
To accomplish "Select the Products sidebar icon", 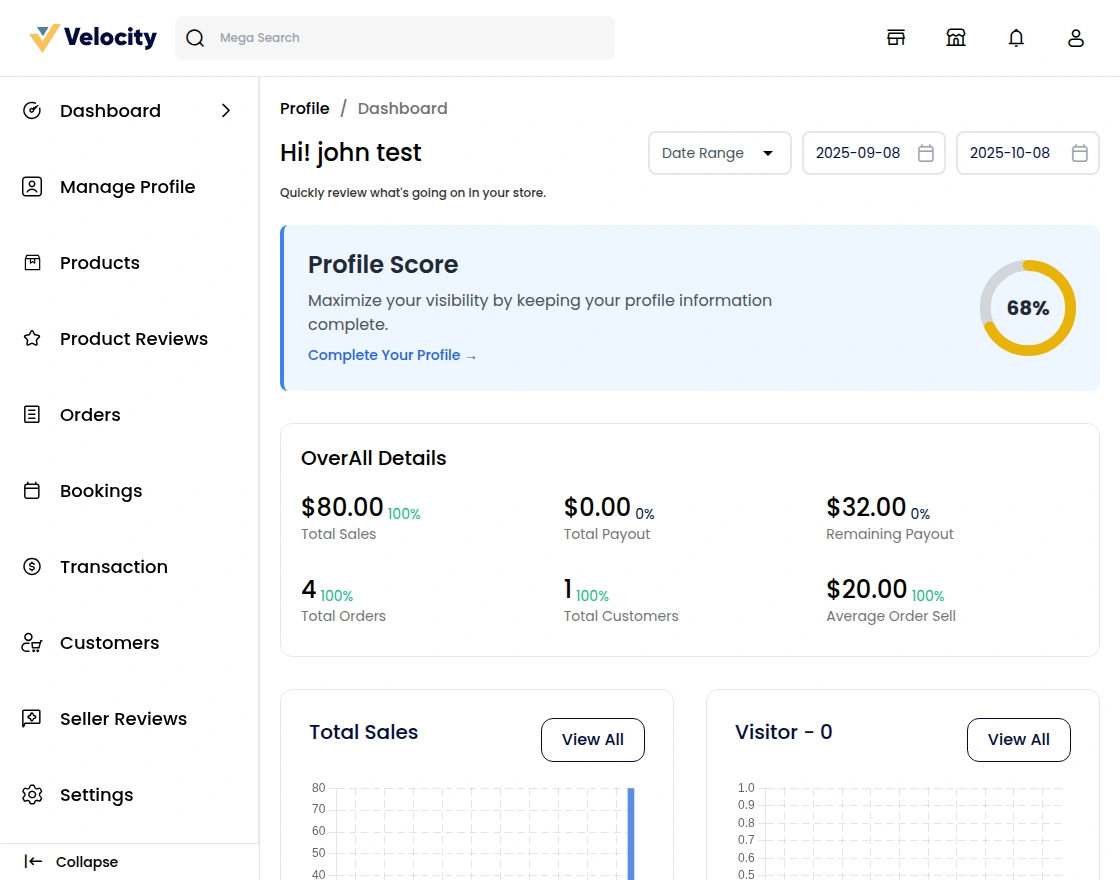I will click(31, 262).
